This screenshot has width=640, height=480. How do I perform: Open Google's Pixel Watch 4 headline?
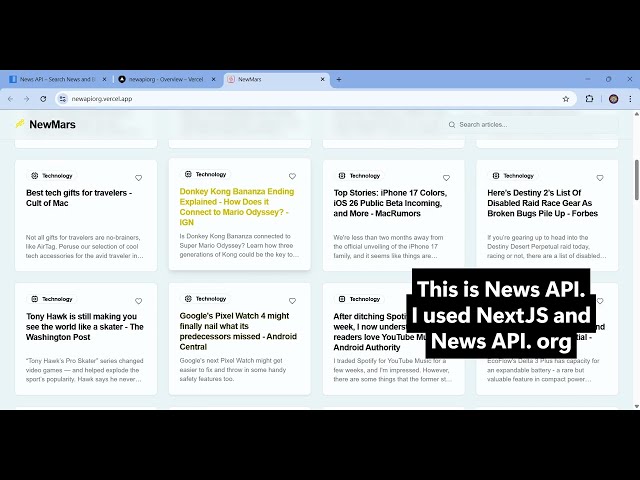[x=238, y=331]
